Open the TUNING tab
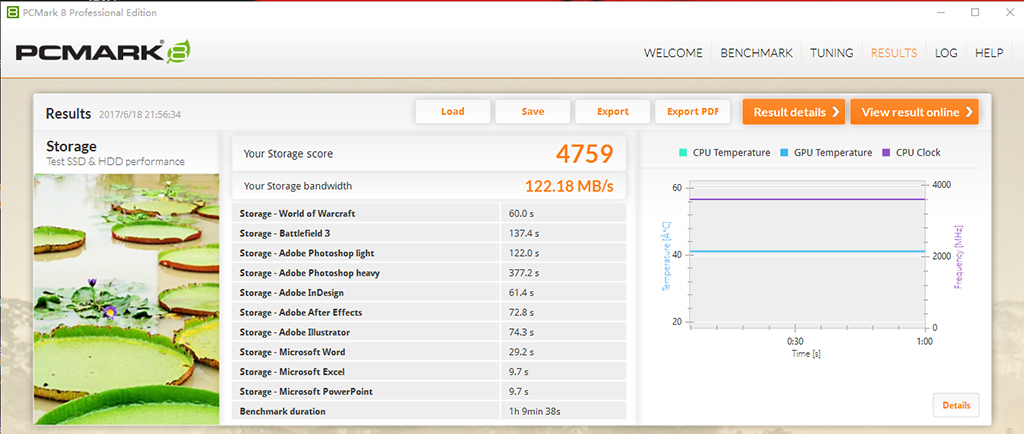1024x434 pixels. 831,54
